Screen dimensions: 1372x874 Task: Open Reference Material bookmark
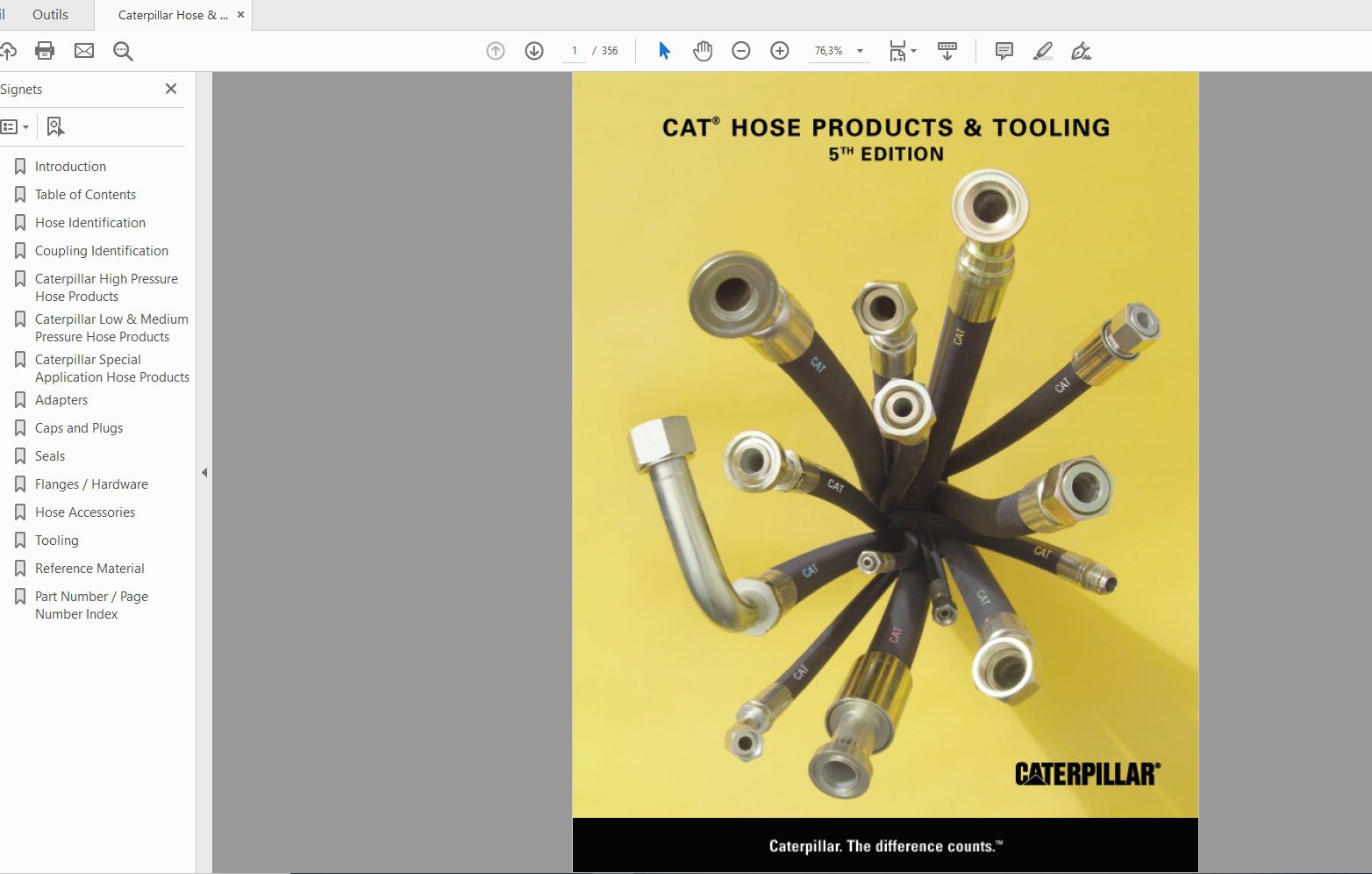[x=89, y=569]
